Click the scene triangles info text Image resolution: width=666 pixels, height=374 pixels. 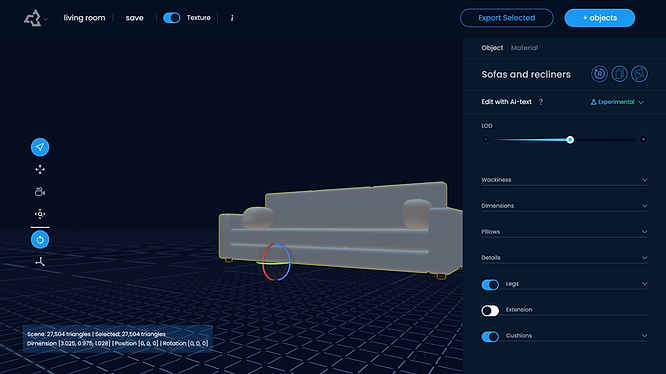click(x=96, y=334)
